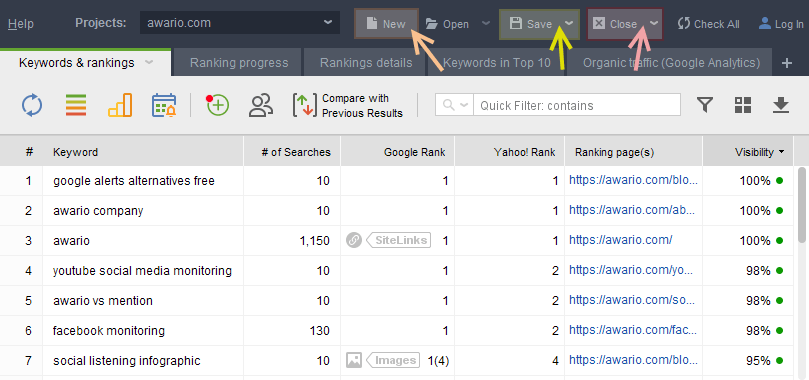Image resolution: width=809 pixels, height=380 pixels.
Task: Switch to the Ranking progress tab
Action: (239, 63)
